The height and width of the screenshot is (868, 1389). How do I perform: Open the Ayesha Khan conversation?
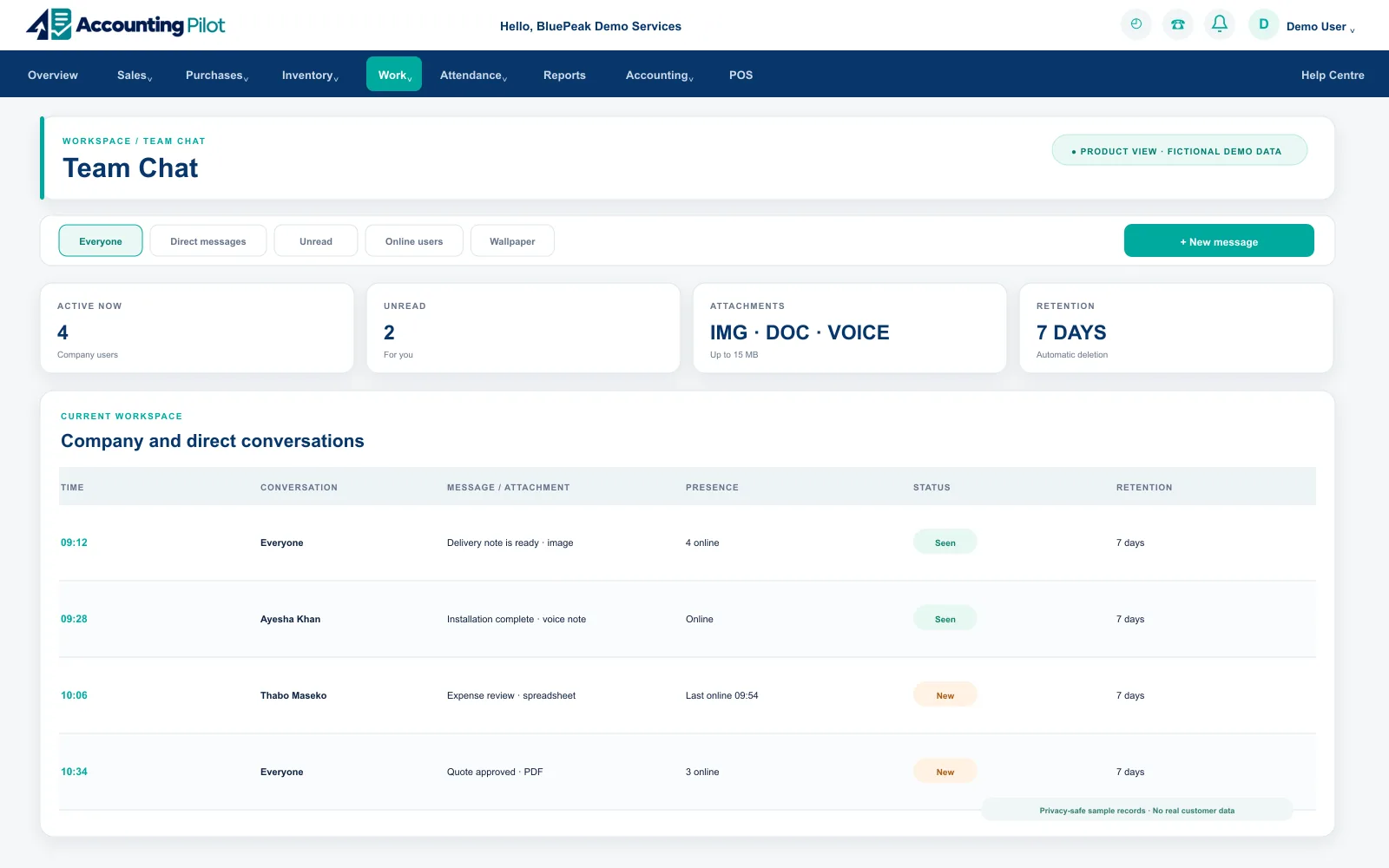(290, 619)
